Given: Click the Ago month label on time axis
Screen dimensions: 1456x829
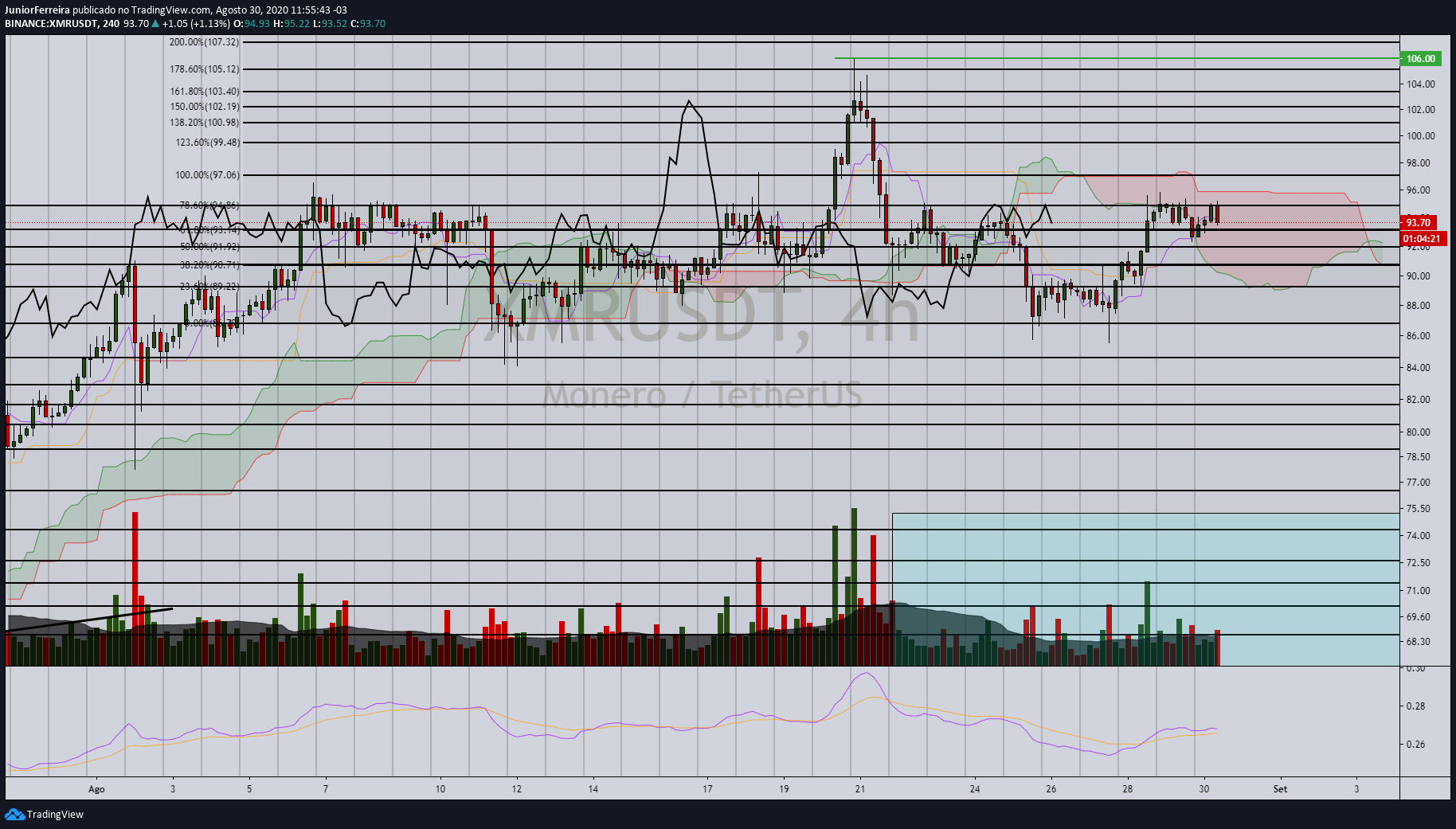Looking at the screenshot, I should 96,789.
